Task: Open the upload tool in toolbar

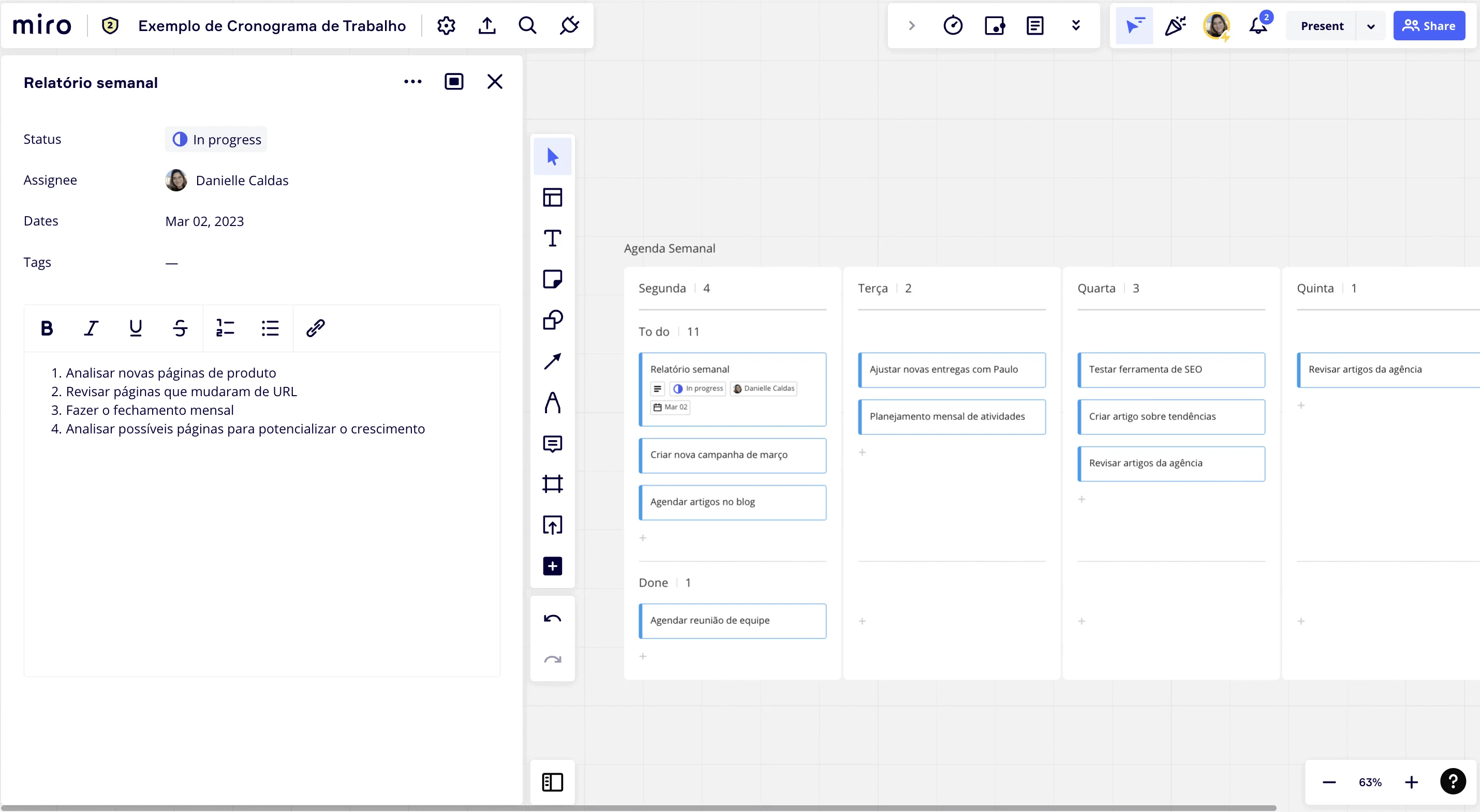Action: [x=552, y=525]
